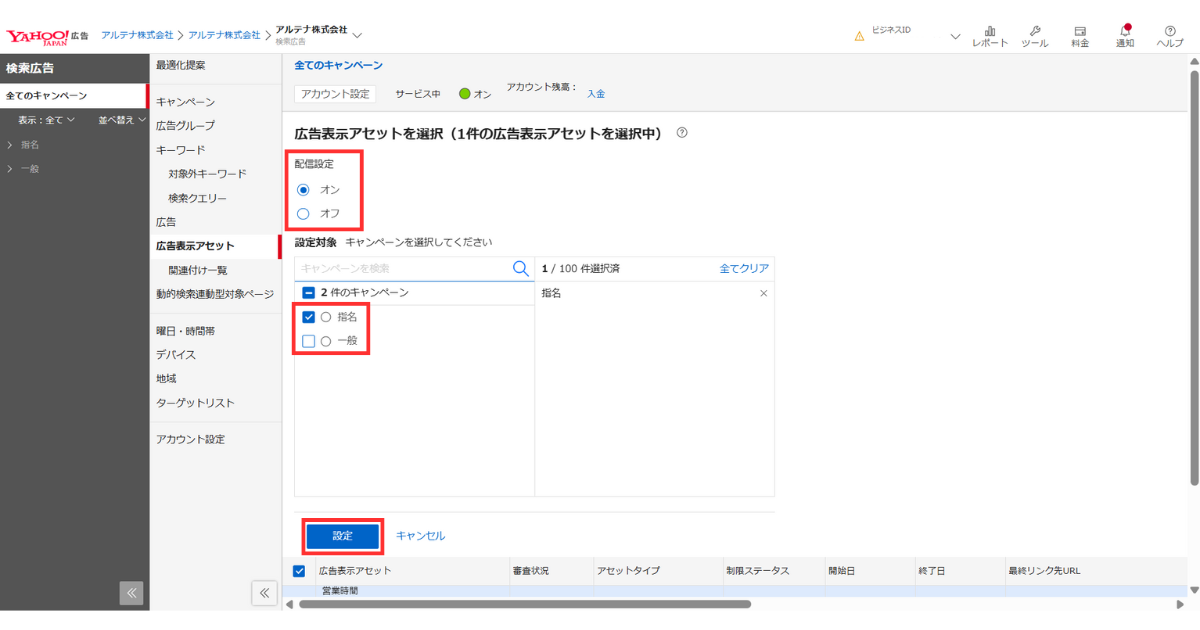Check the 一般 campaign checkbox
The height and width of the screenshot is (630, 1200).
(308, 341)
